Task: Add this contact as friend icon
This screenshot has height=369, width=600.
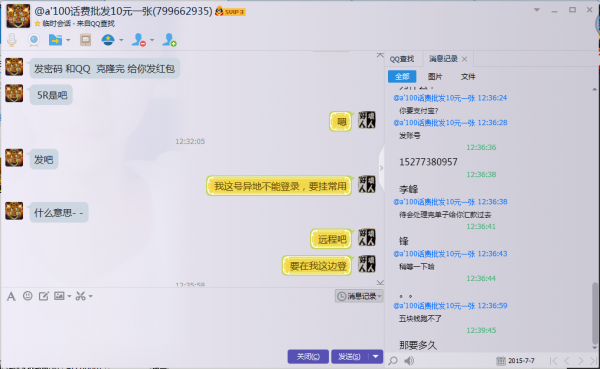Action: [169, 40]
